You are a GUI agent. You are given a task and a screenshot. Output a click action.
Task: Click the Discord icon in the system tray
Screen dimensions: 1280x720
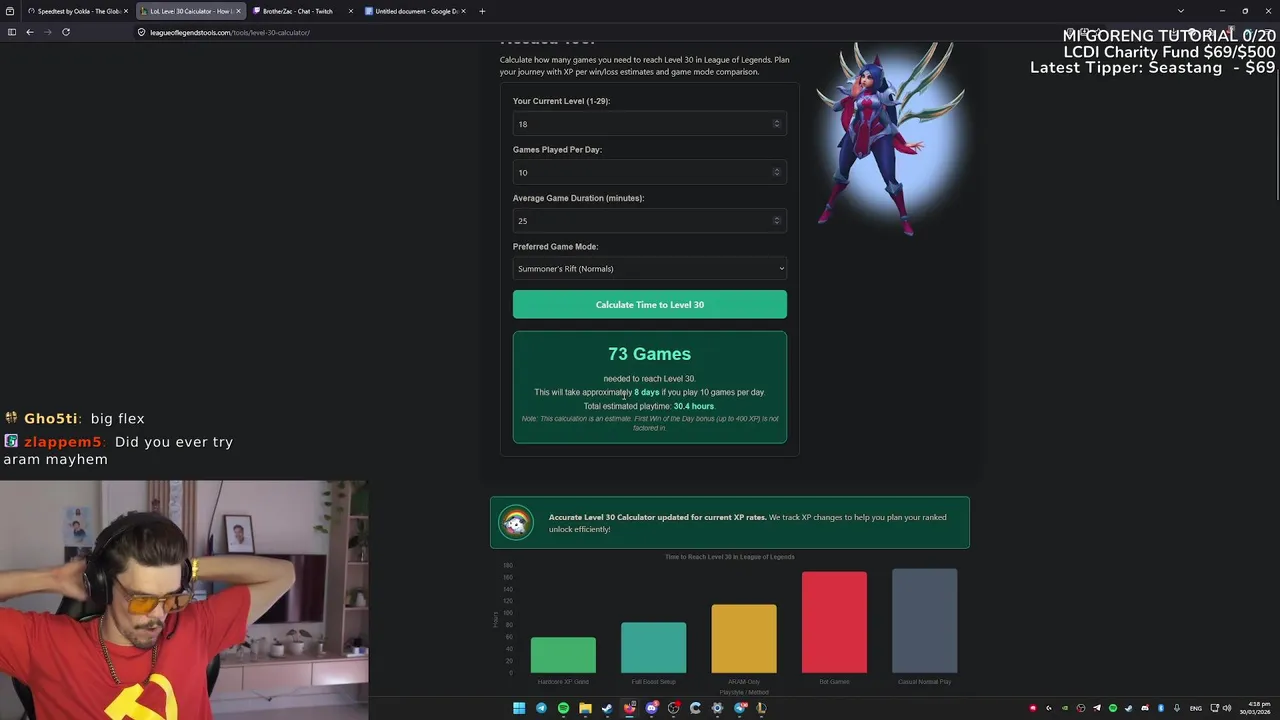[x=1145, y=708]
